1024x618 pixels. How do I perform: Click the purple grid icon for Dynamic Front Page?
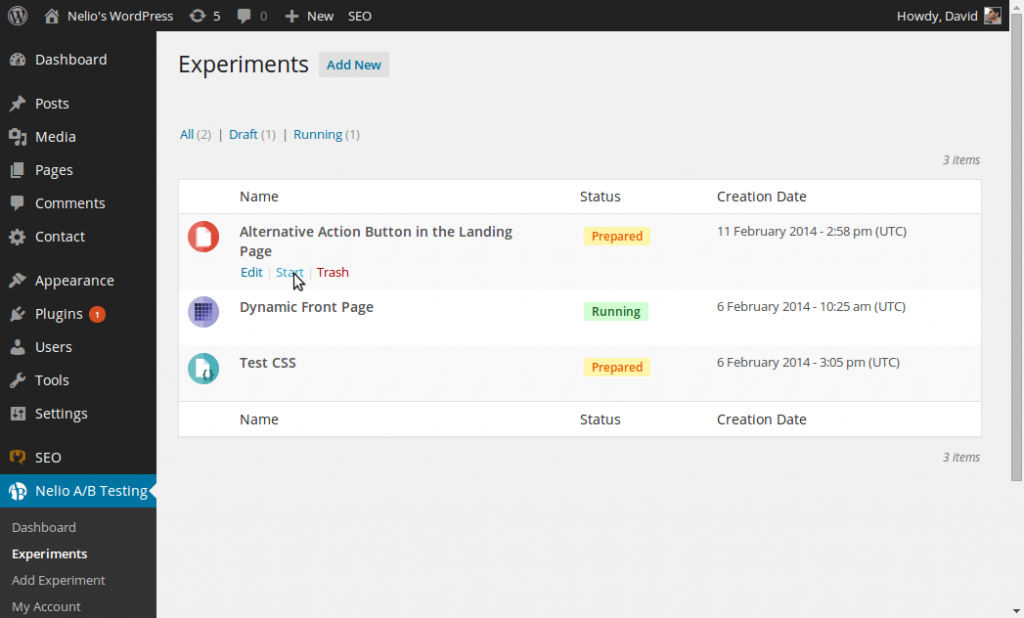point(203,311)
